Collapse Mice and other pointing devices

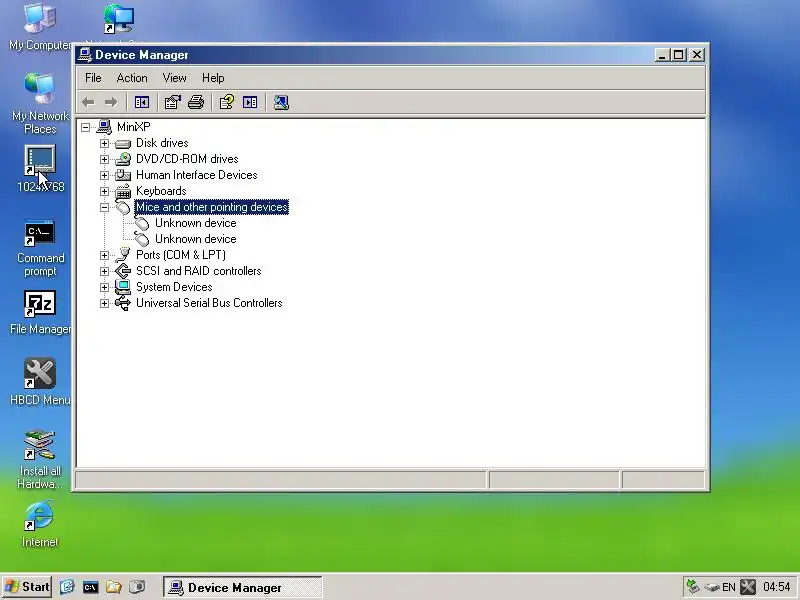pyautogui.click(x=105, y=208)
